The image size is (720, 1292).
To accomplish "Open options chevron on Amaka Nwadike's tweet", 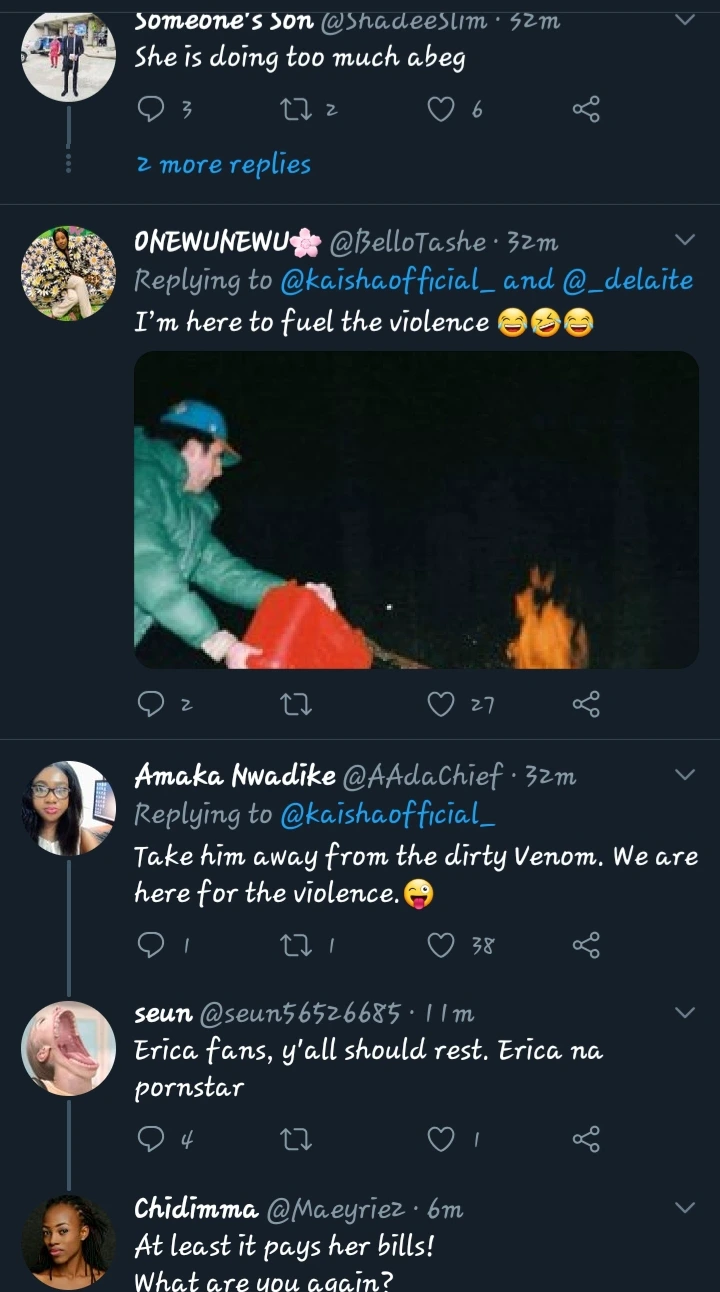I will 685,775.
